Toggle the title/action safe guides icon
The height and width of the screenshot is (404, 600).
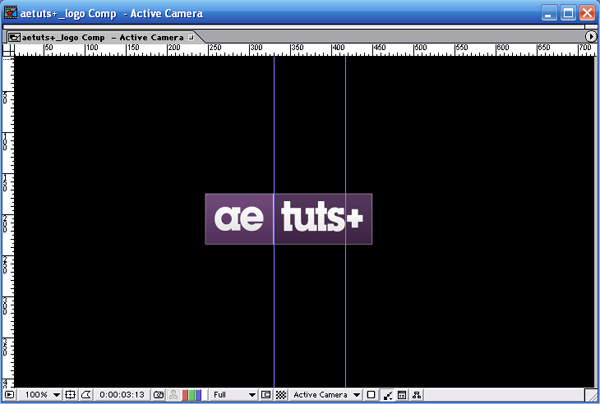click(x=70, y=395)
